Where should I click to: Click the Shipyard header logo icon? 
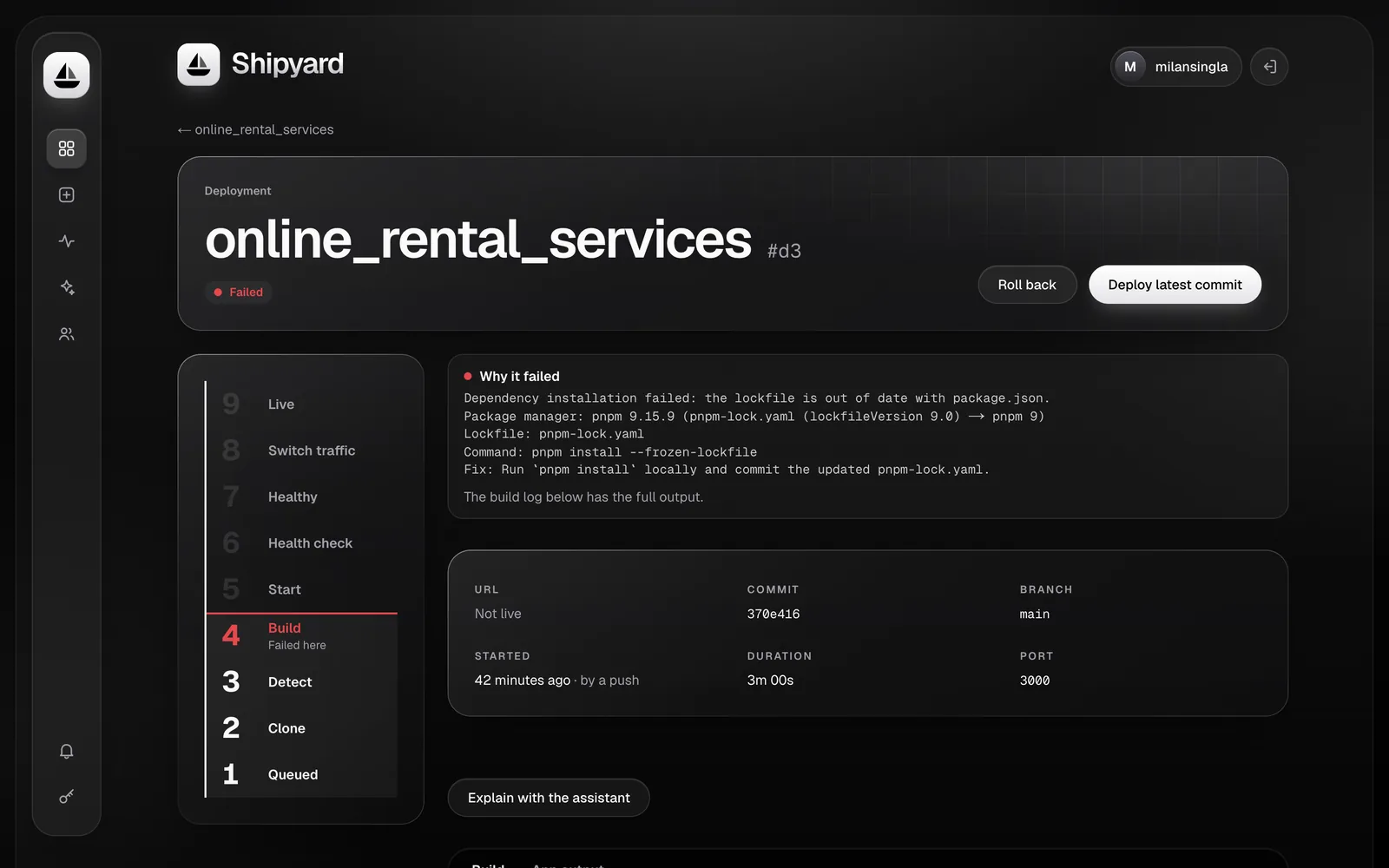(x=199, y=64)
